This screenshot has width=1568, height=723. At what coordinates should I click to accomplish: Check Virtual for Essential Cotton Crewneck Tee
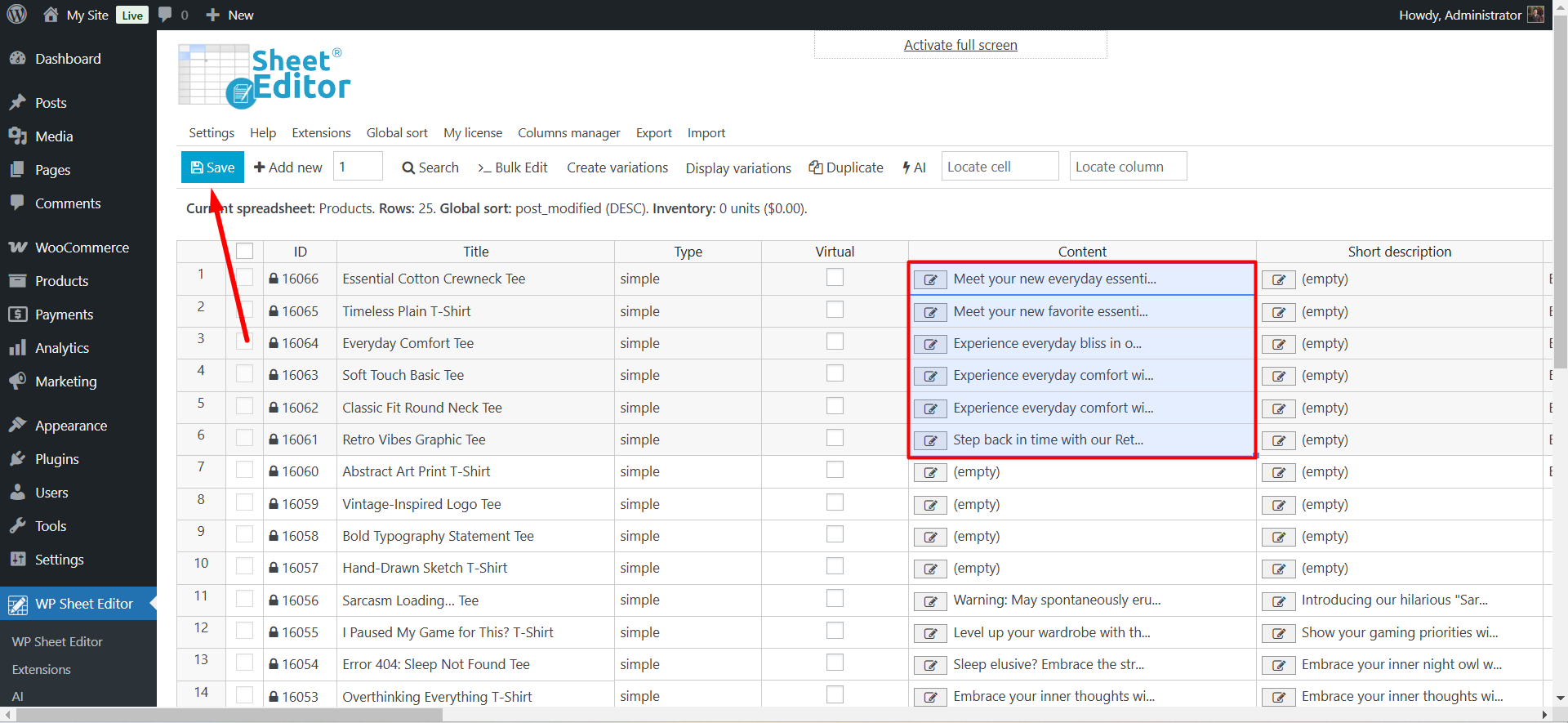point(835,277)
